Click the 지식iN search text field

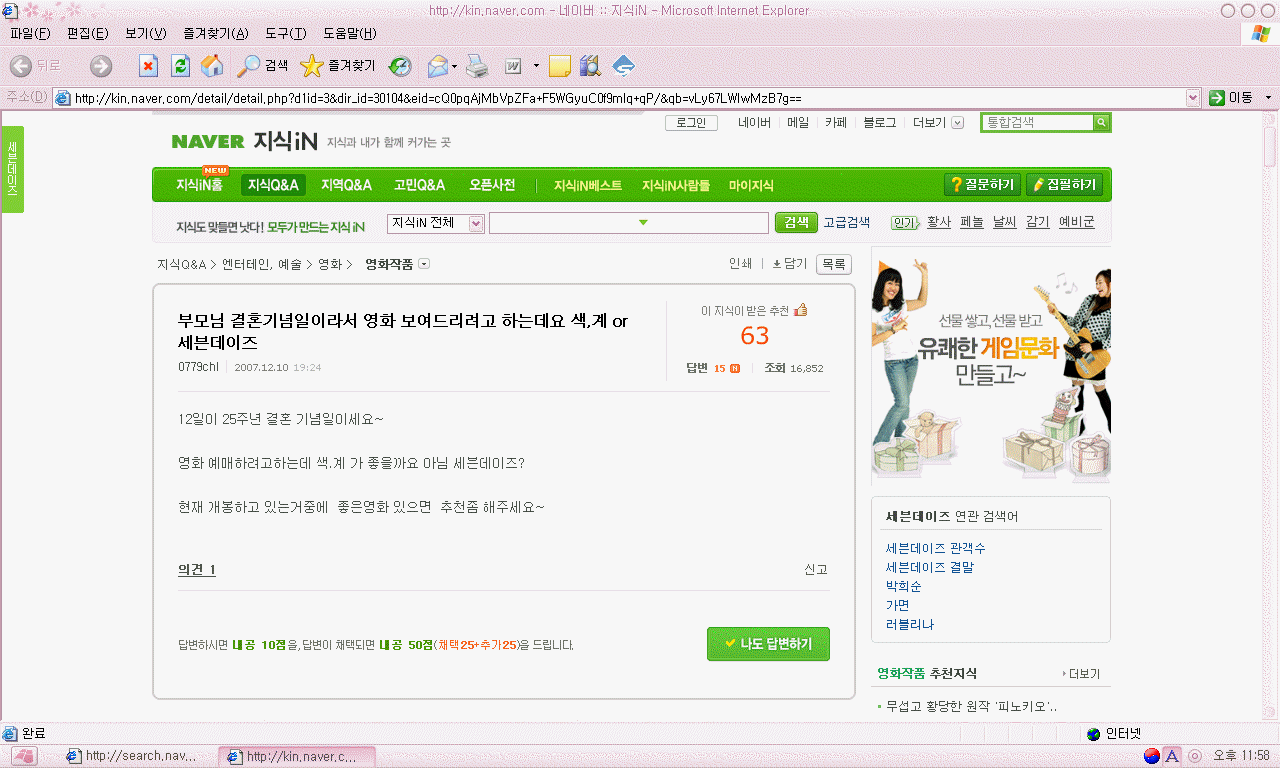[629, 223]
